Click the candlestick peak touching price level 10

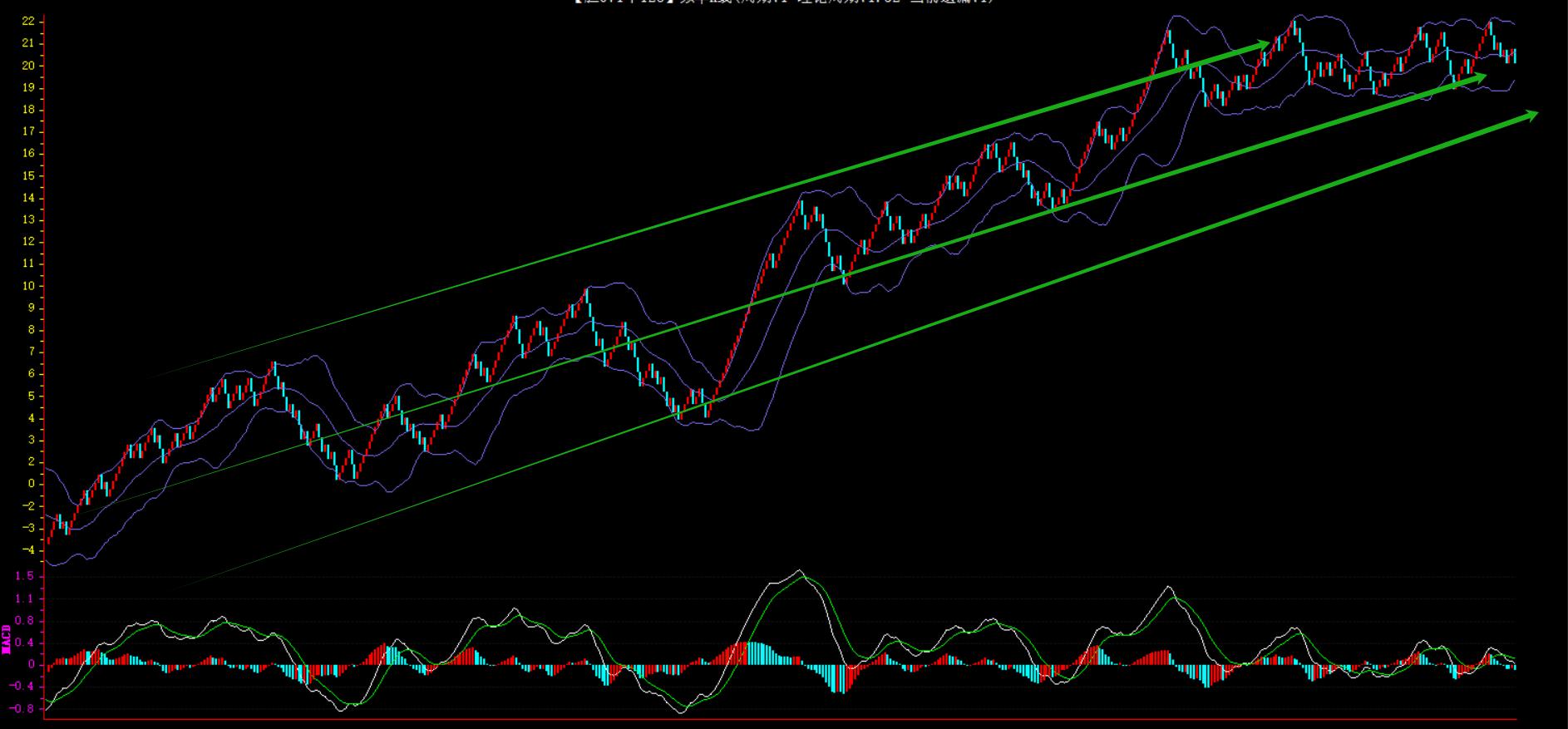tap(587, 289)
